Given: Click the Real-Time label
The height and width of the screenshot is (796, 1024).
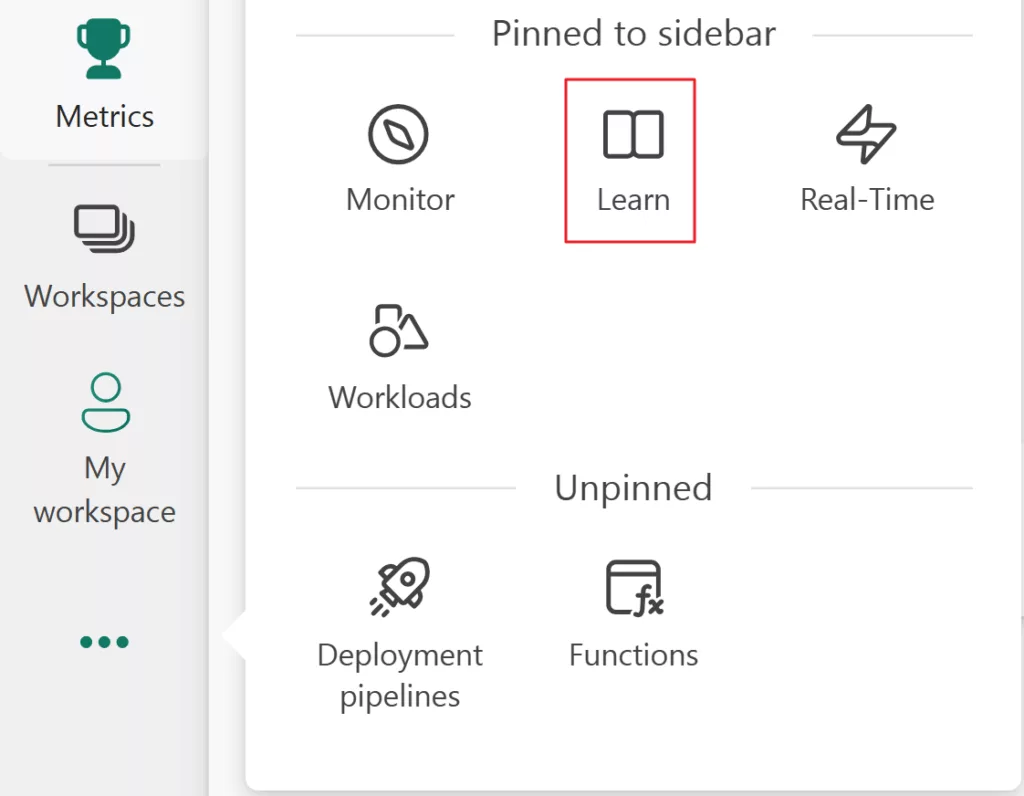Looking at the screenshot, I should click(867, 199).
